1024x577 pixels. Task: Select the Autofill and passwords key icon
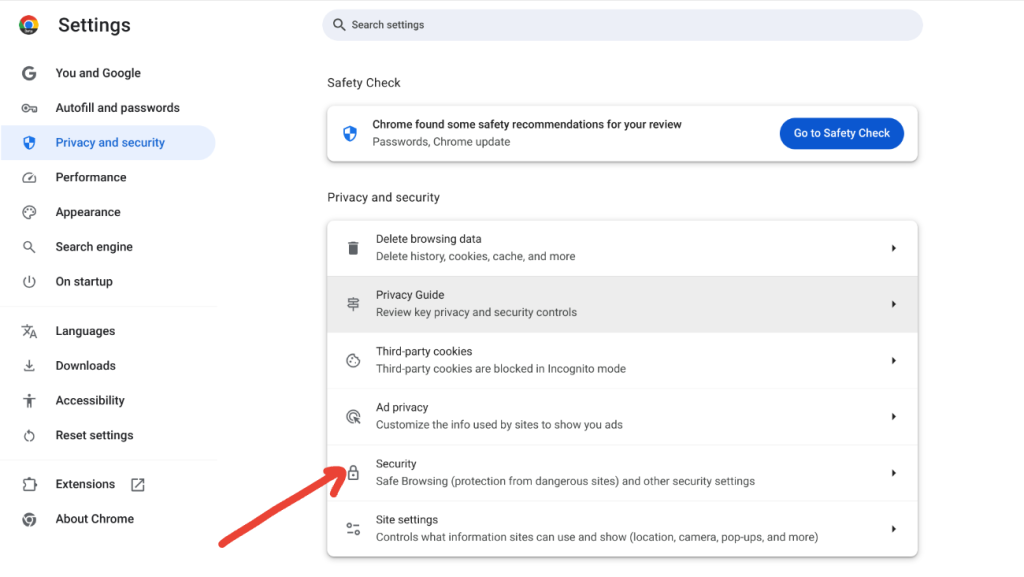[x=27, y=107]
